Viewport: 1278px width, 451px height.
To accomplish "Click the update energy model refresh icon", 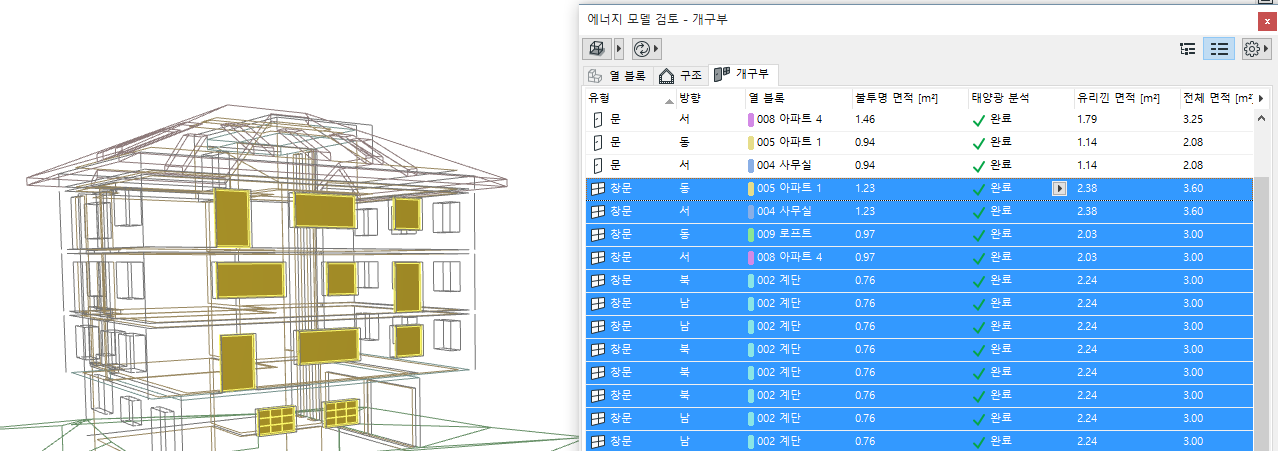I will tap(643, 48).
